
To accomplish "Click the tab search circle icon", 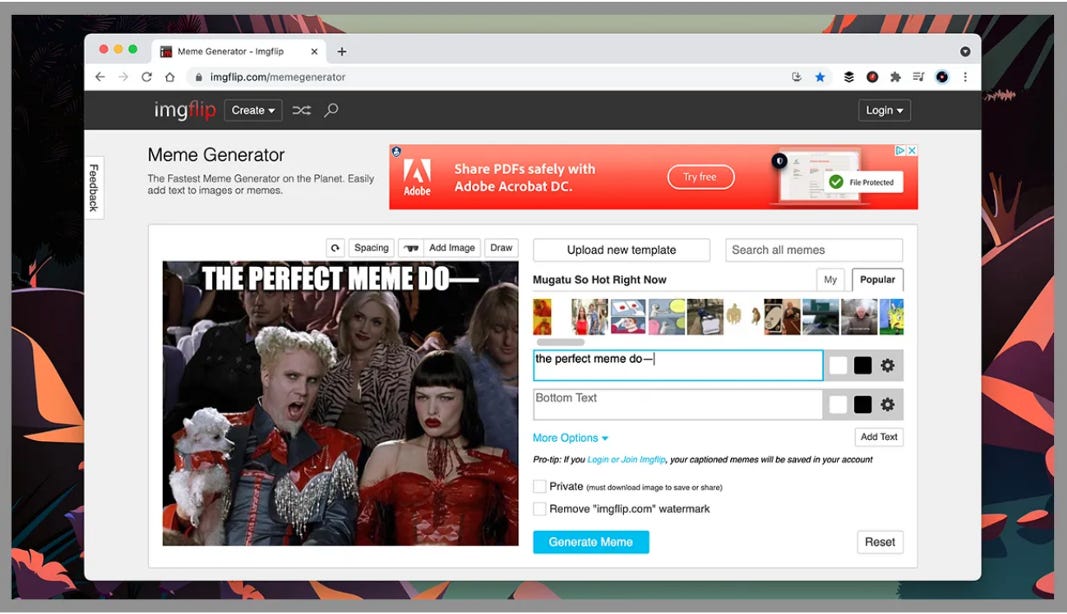I will click(965, 52).
